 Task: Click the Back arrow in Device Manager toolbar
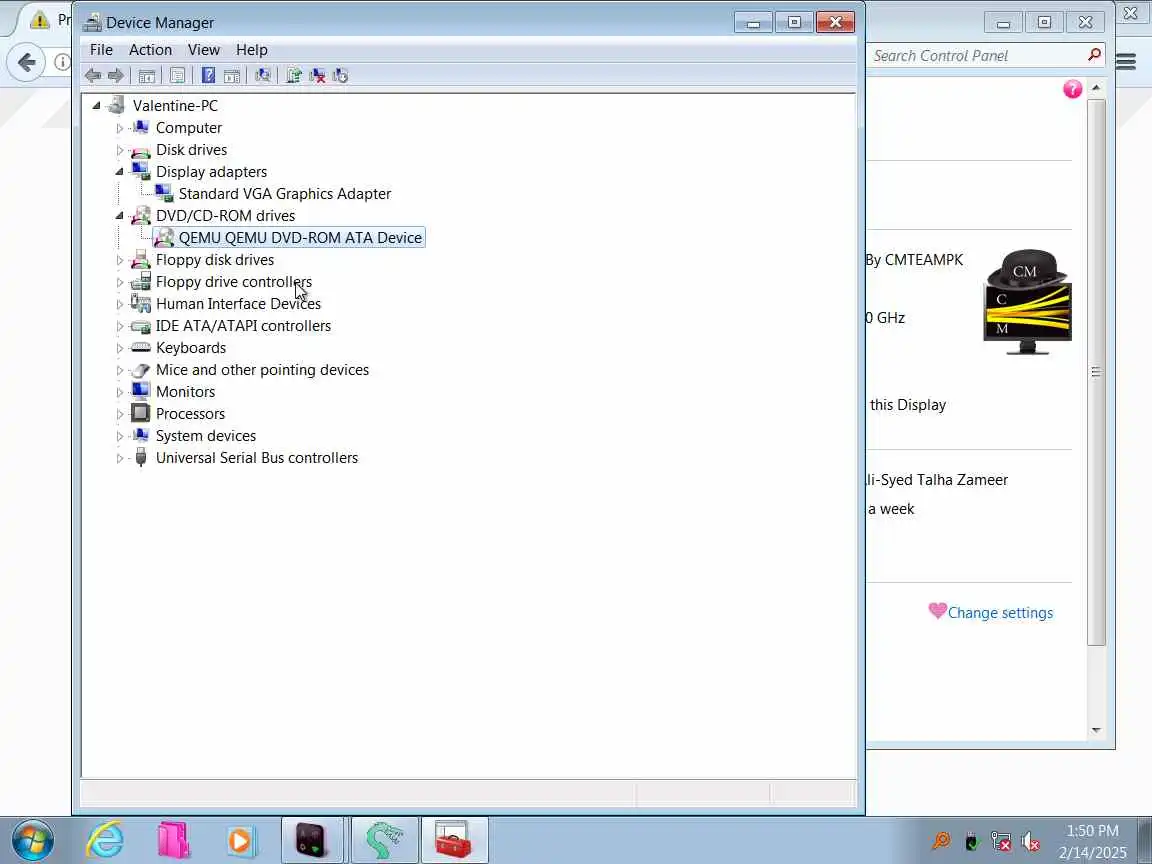(93, 75)
